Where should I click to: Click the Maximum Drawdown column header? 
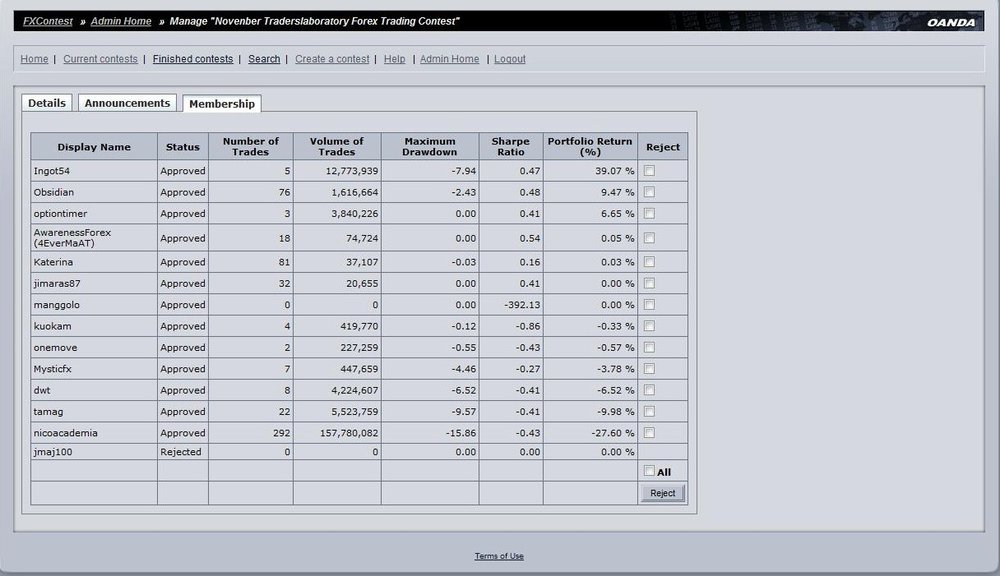(x=430, y=147)
